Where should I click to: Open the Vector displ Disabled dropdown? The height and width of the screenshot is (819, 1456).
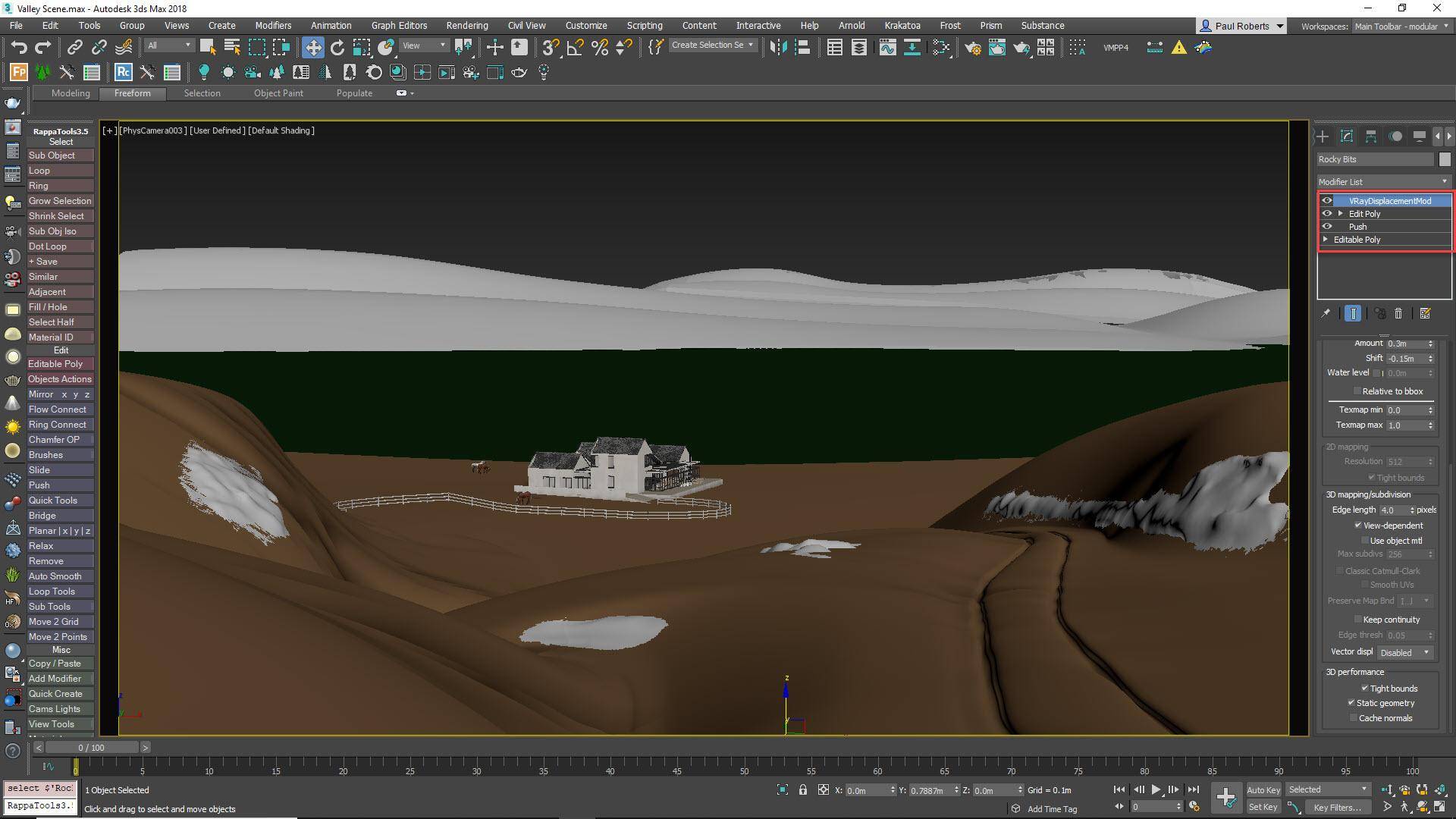pos(1404,652)
